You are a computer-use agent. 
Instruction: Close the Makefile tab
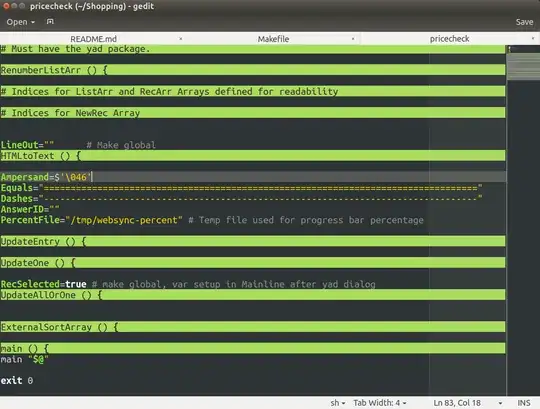(x=353, y=39)
